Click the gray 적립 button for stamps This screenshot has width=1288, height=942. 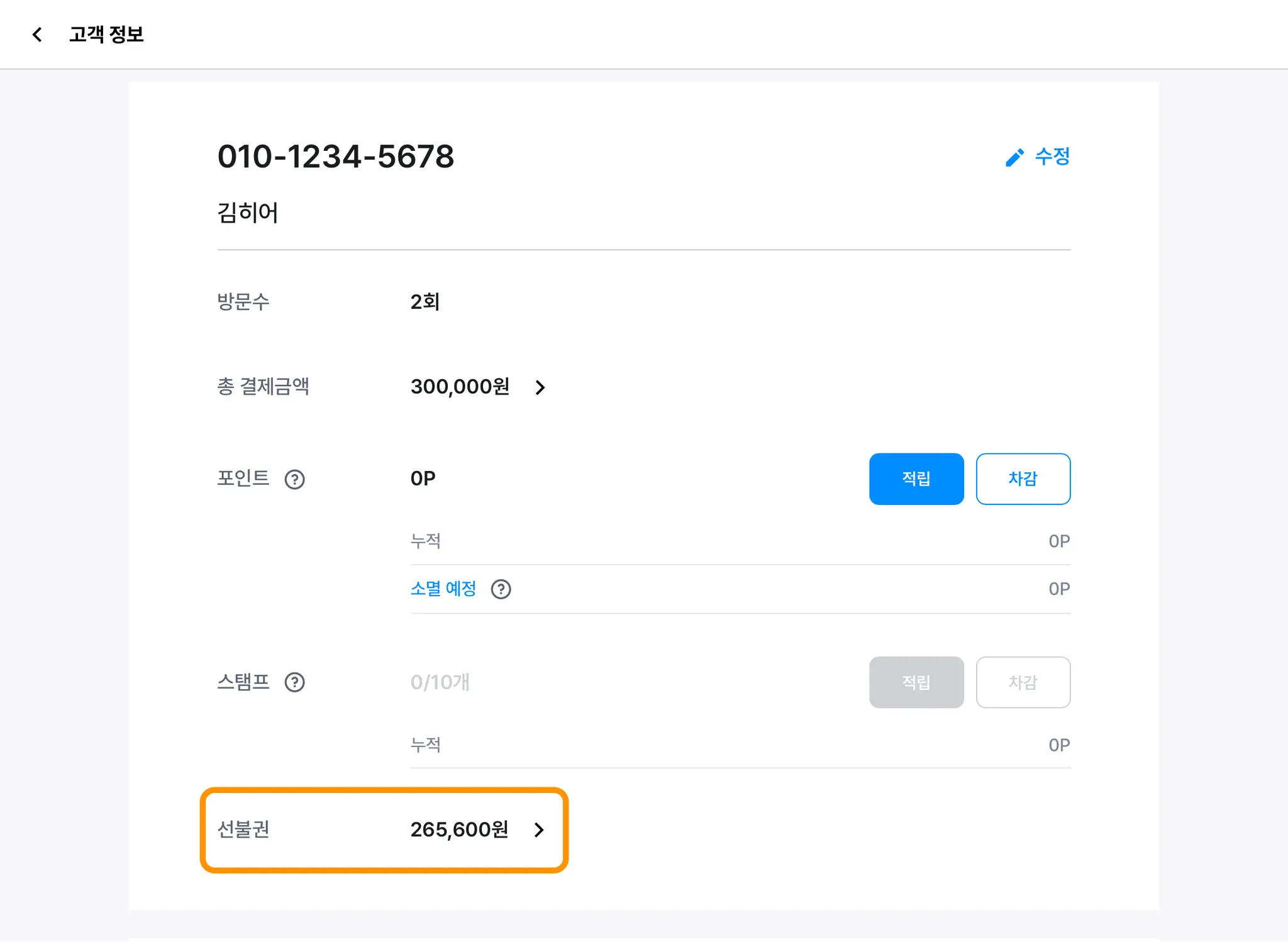916,682
